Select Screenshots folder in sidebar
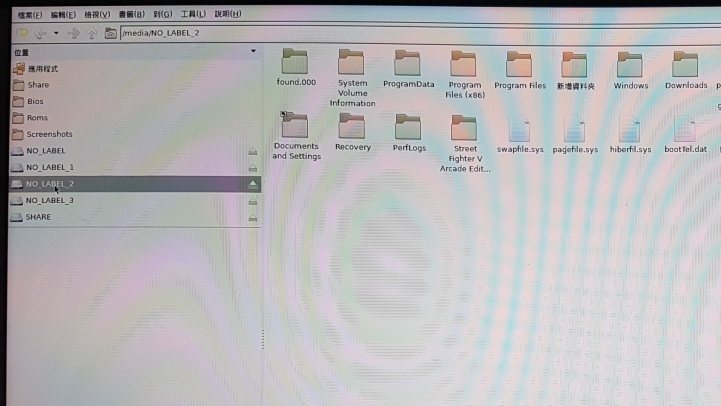This screenshot has height=406, width=721. tap(136, 134)
